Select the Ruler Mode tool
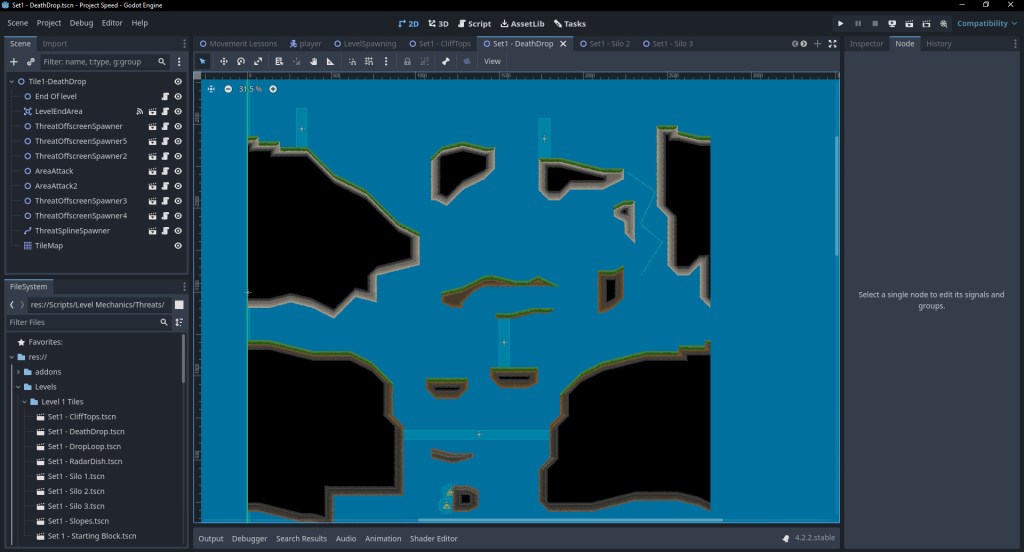1024x552 pixels. (331, 61)
